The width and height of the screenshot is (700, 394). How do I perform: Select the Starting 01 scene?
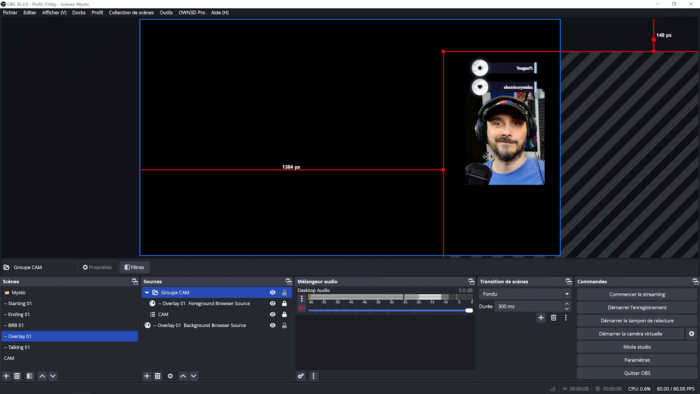tap(69, 303)
